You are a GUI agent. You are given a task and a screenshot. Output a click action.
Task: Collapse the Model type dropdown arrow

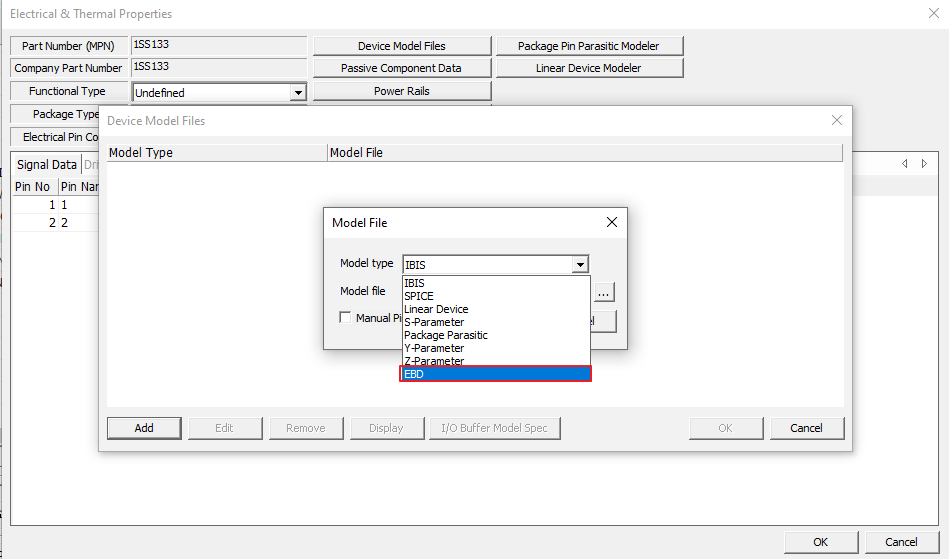pyautogui.click(x=580, y=265)
